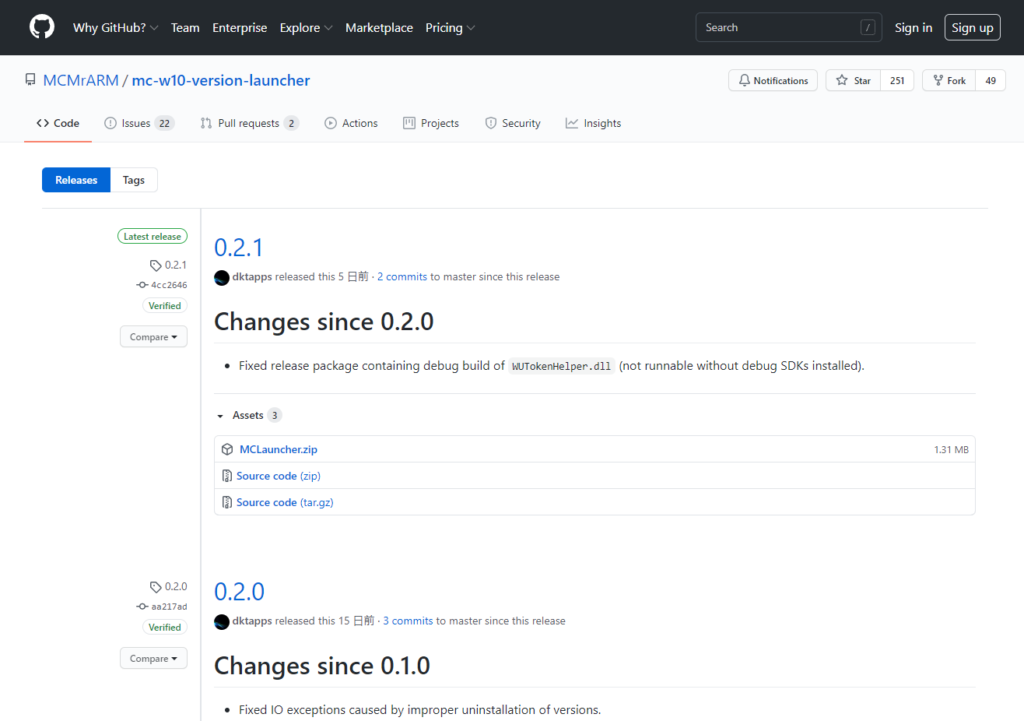This screenshot has width=1024, height=721.
Task: Open the mc-w10-version-launcher repository link
Action: pos(221,80)
